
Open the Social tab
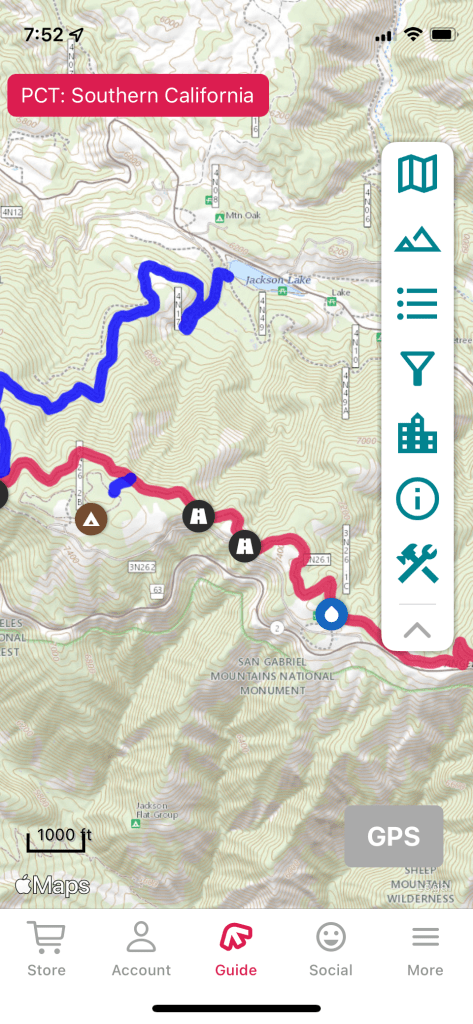click(331, 950)
